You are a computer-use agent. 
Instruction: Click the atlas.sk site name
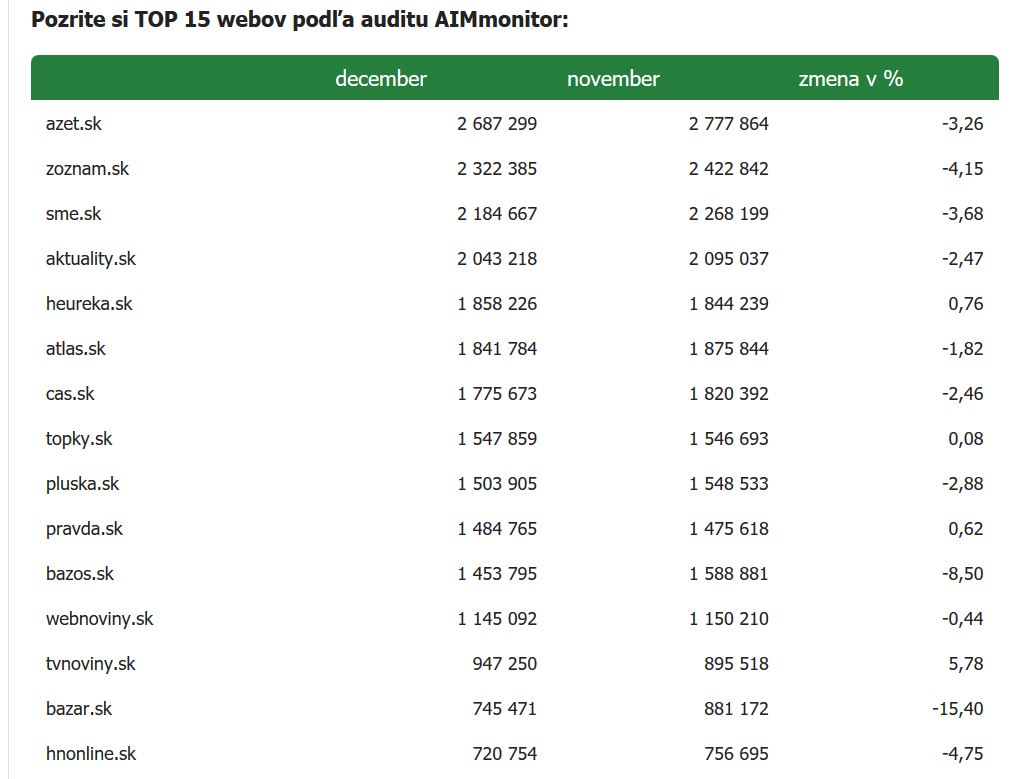75,349
